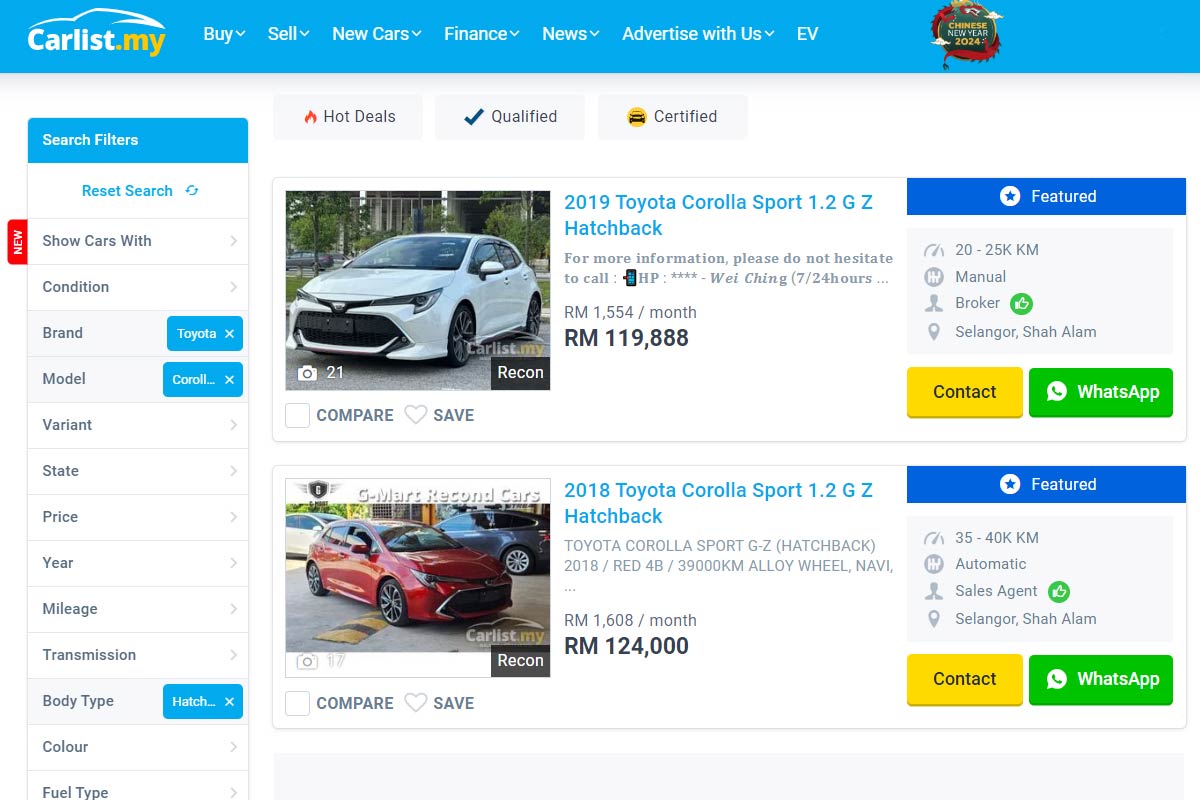Remove the Hatchback body type filter
This screenshot has height=800, width=1200.
tap(229, 702)
